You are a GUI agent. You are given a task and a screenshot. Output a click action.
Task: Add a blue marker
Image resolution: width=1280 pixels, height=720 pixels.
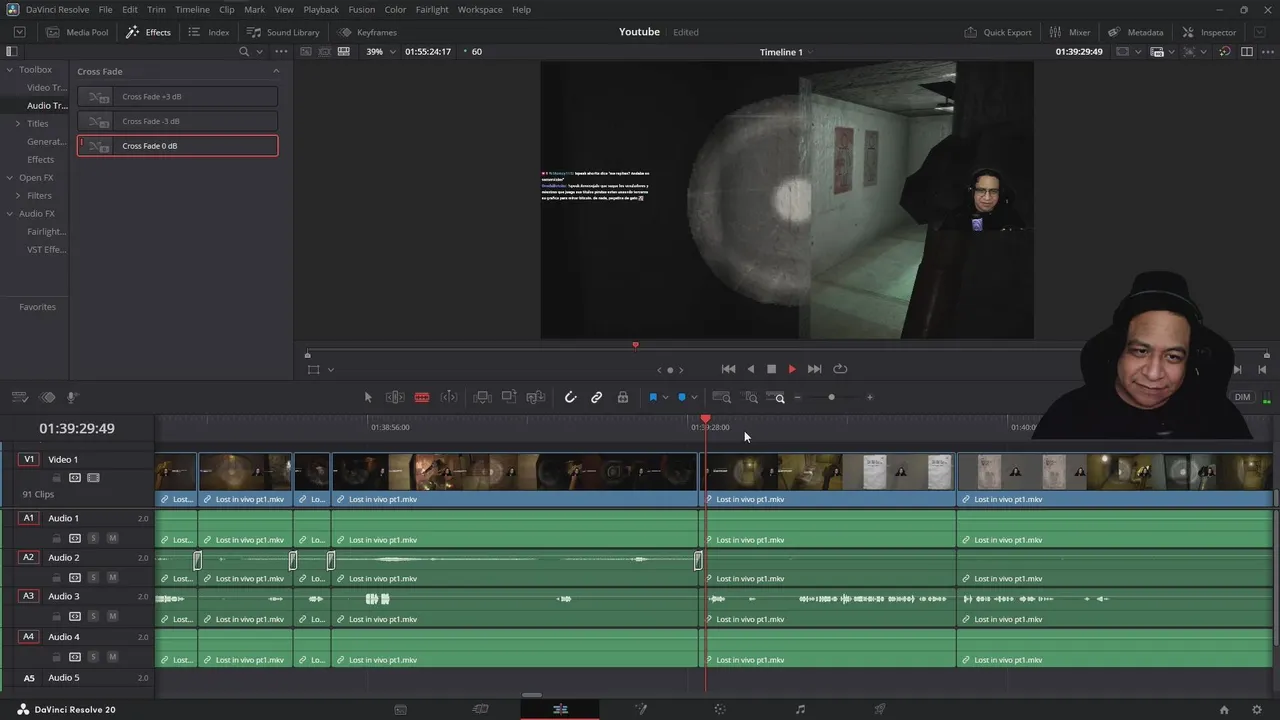tap(682, 397)
